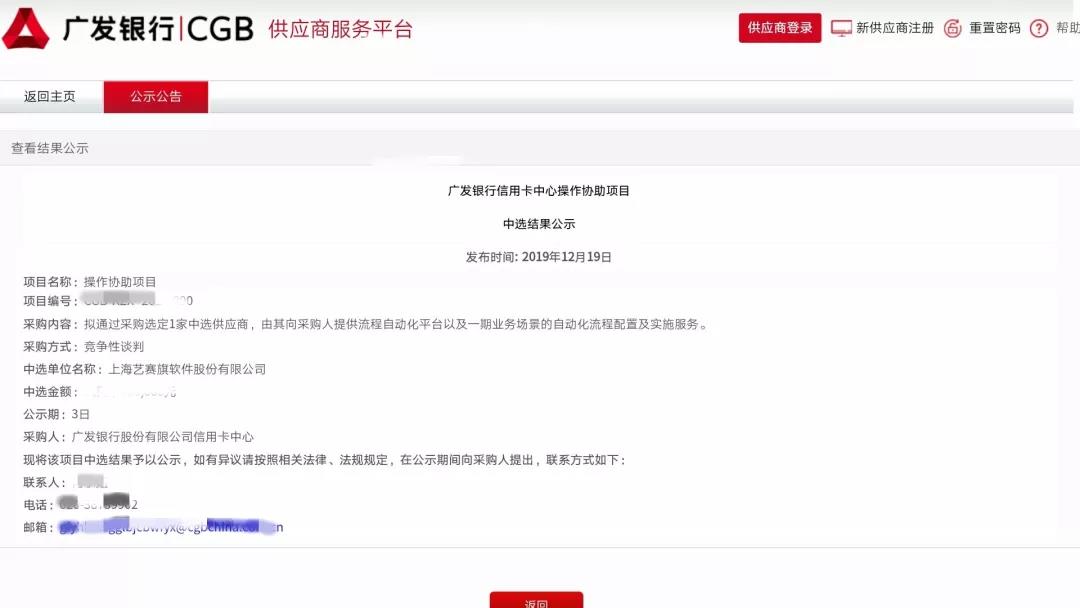
Task: Click the announcement title 广发银行信用卡中心操作协助项目
Action: (539, 191)
